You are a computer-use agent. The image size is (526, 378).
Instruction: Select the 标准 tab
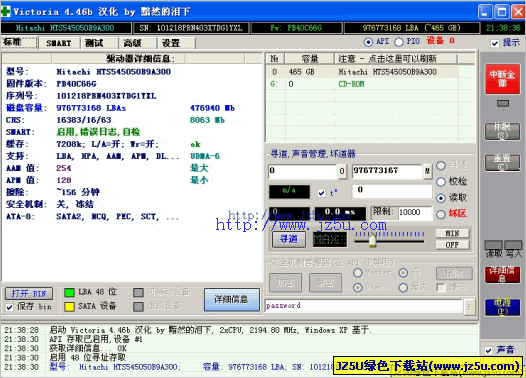click(x=19, y=42)
